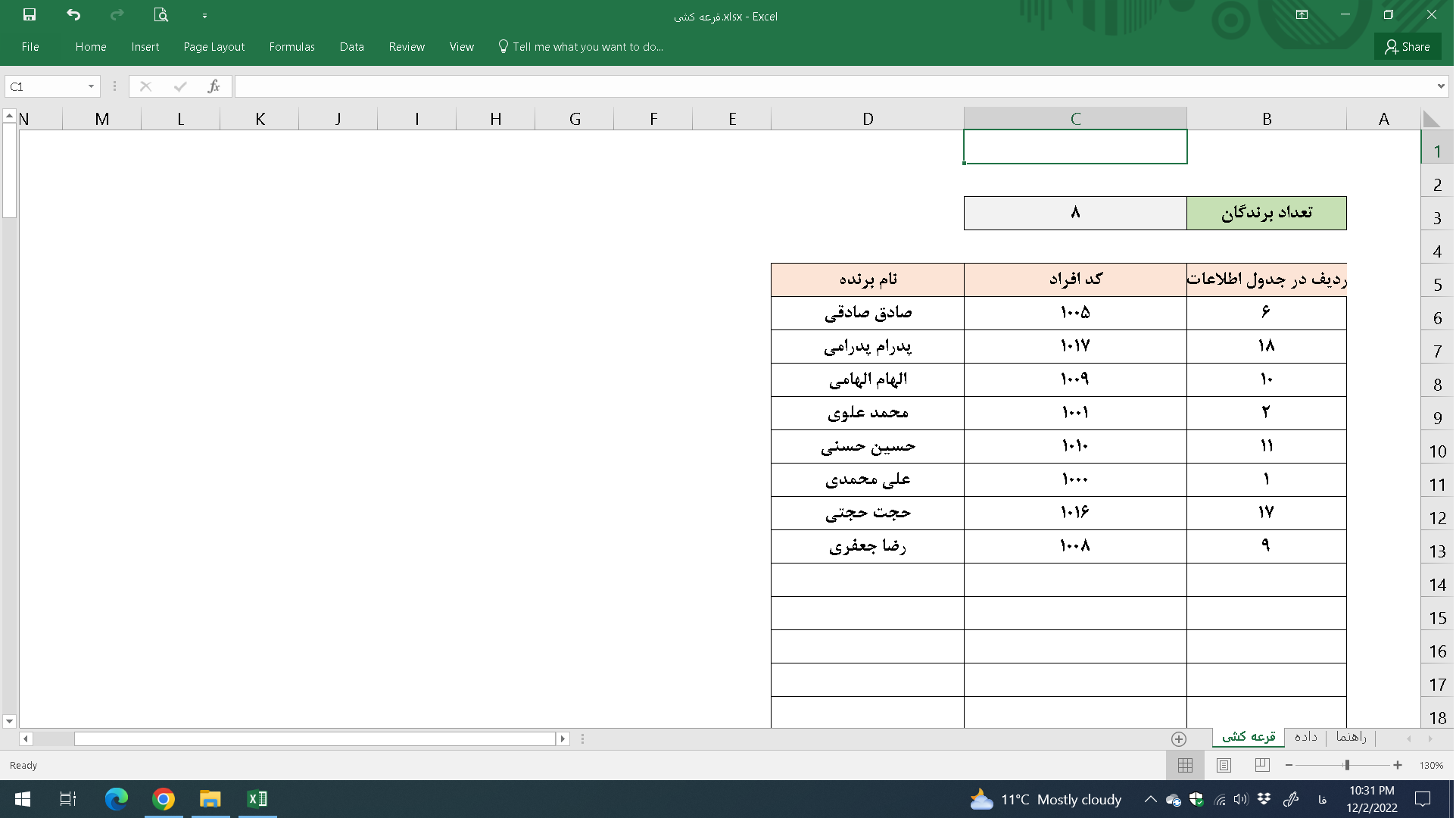Open the Insert Function dialog
Image resolution: width=1456 pixels, height=818 pixels.
[x=214, y=86]
